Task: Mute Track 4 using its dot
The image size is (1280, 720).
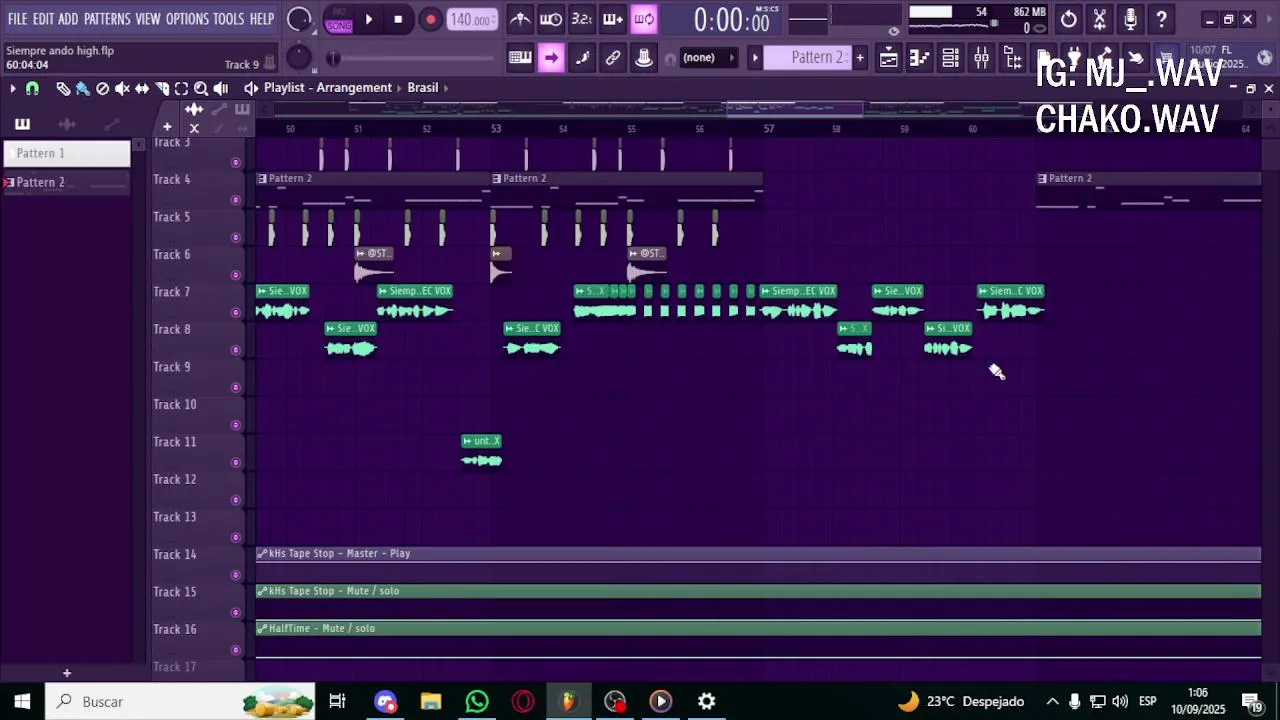Action: 236,200
